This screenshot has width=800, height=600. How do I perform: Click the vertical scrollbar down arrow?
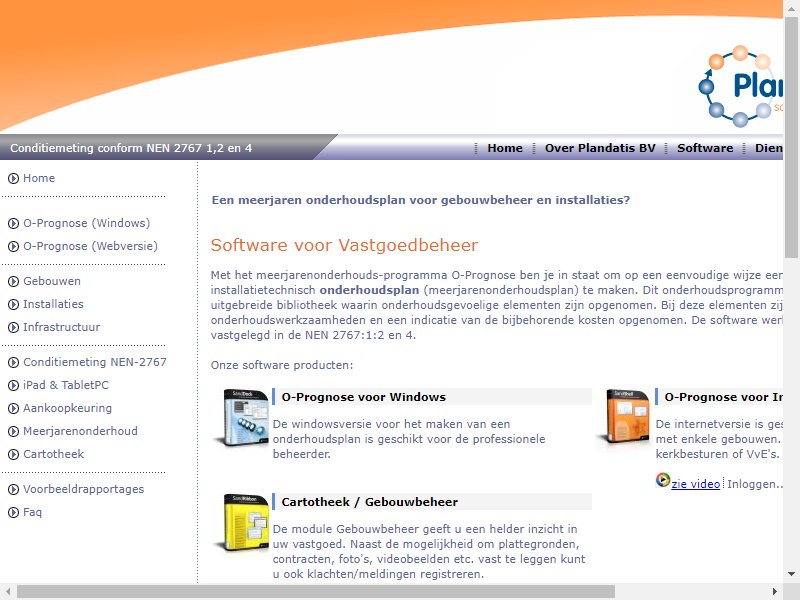point(791,574)
